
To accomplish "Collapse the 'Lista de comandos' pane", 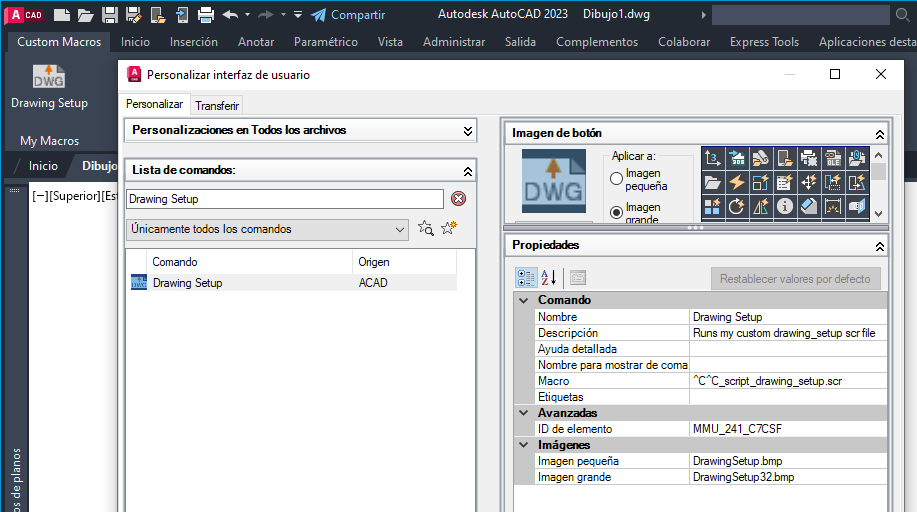I will [468, 171].
